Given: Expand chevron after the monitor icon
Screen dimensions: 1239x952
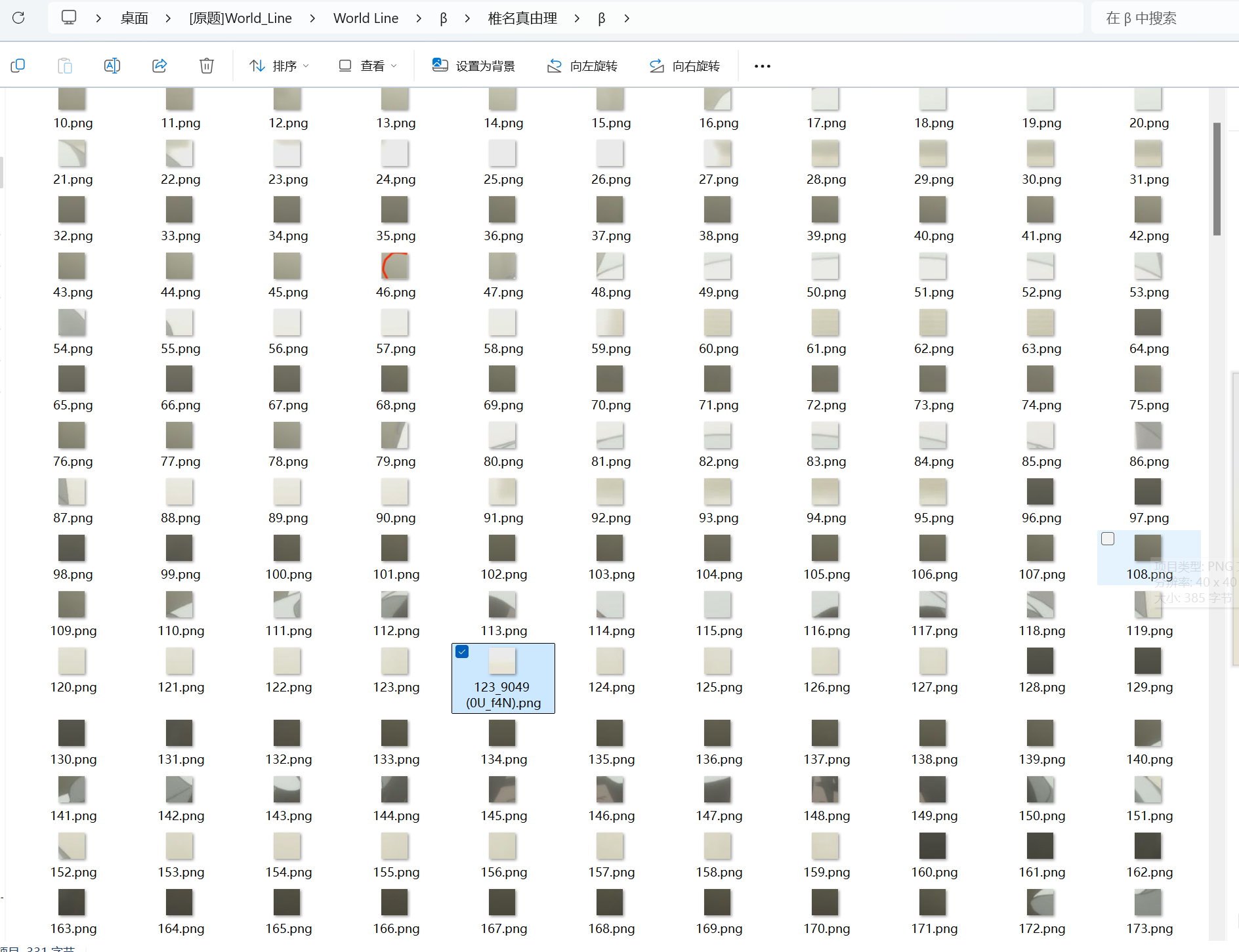Looking at the screenshot, I should pos(98,18).
